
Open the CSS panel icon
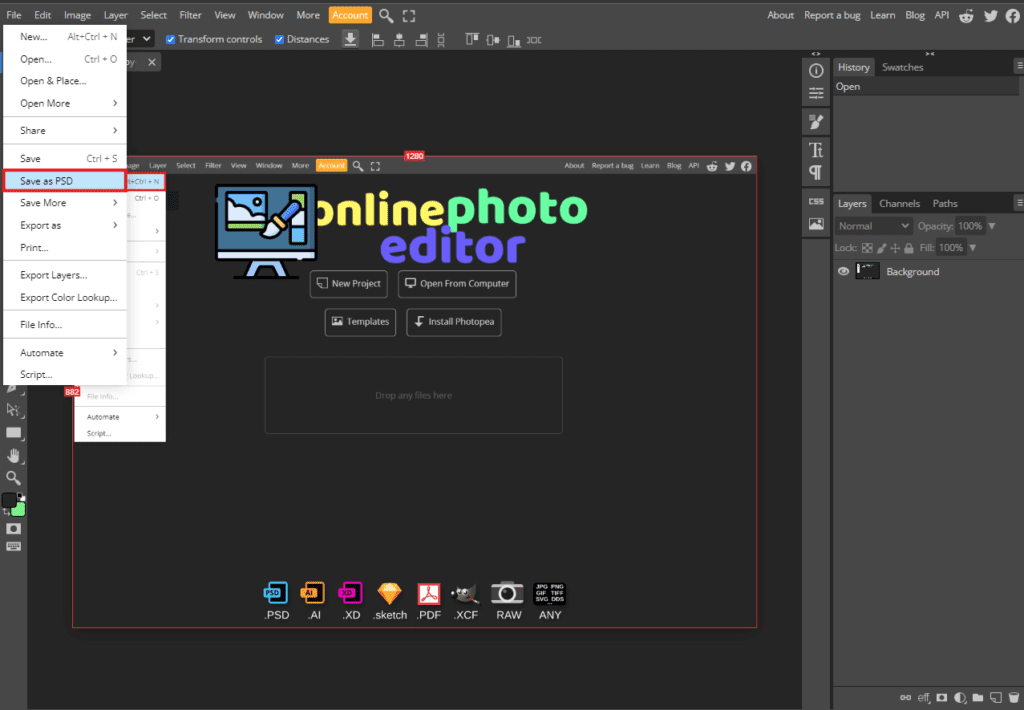816,202
